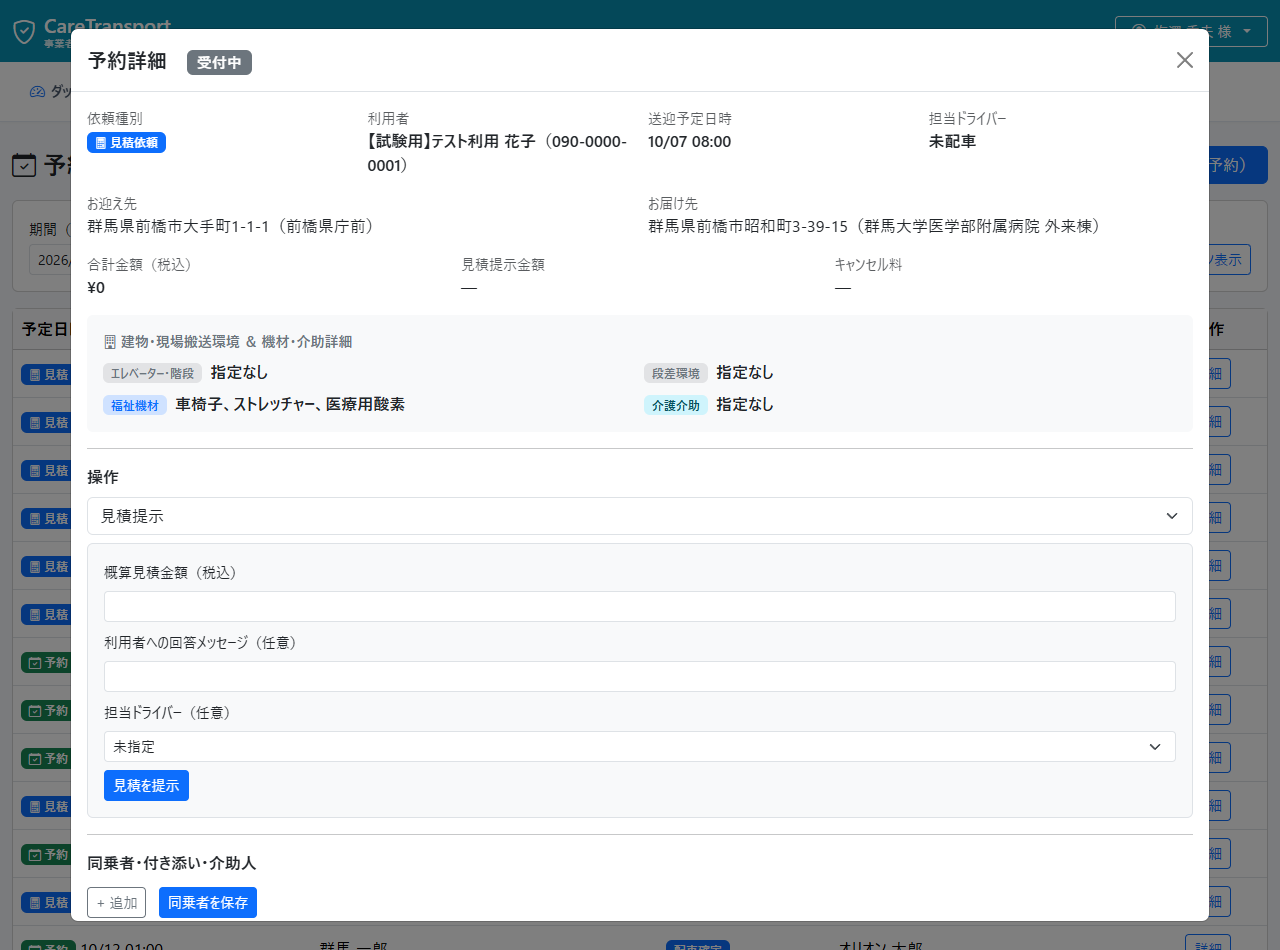1280x950 pixels.
Task: Click 指定なし next to 介護介助
Action: point(745,405)
